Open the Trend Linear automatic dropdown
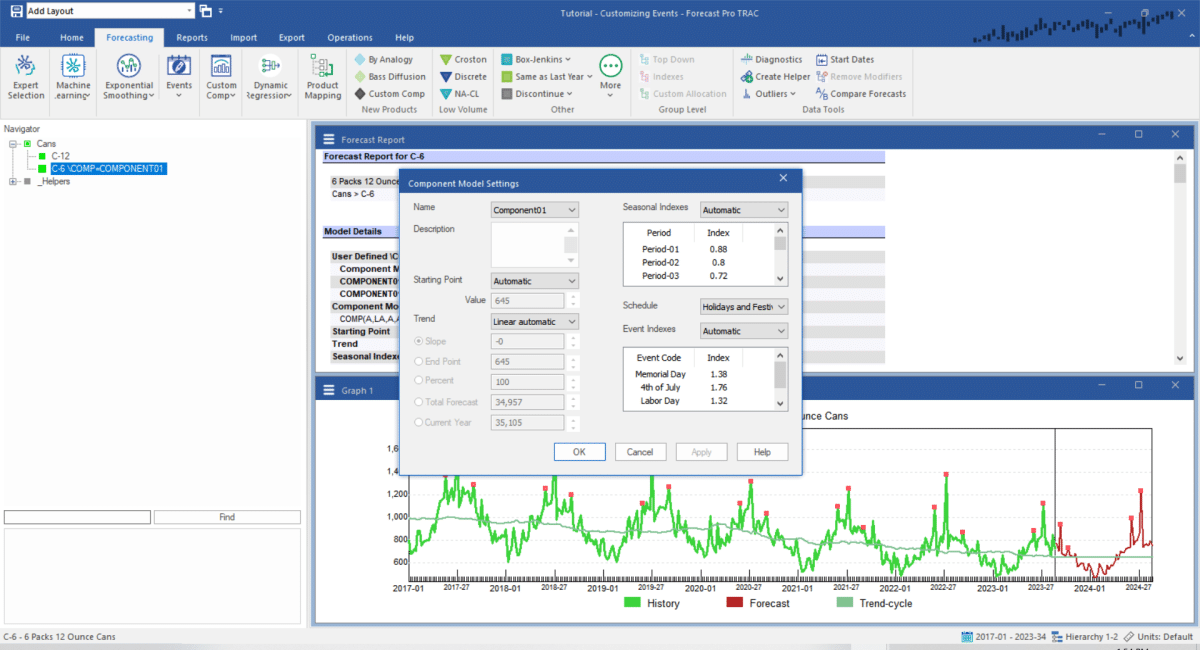This screenshot has height=650, width=1200. pos(535,321)
